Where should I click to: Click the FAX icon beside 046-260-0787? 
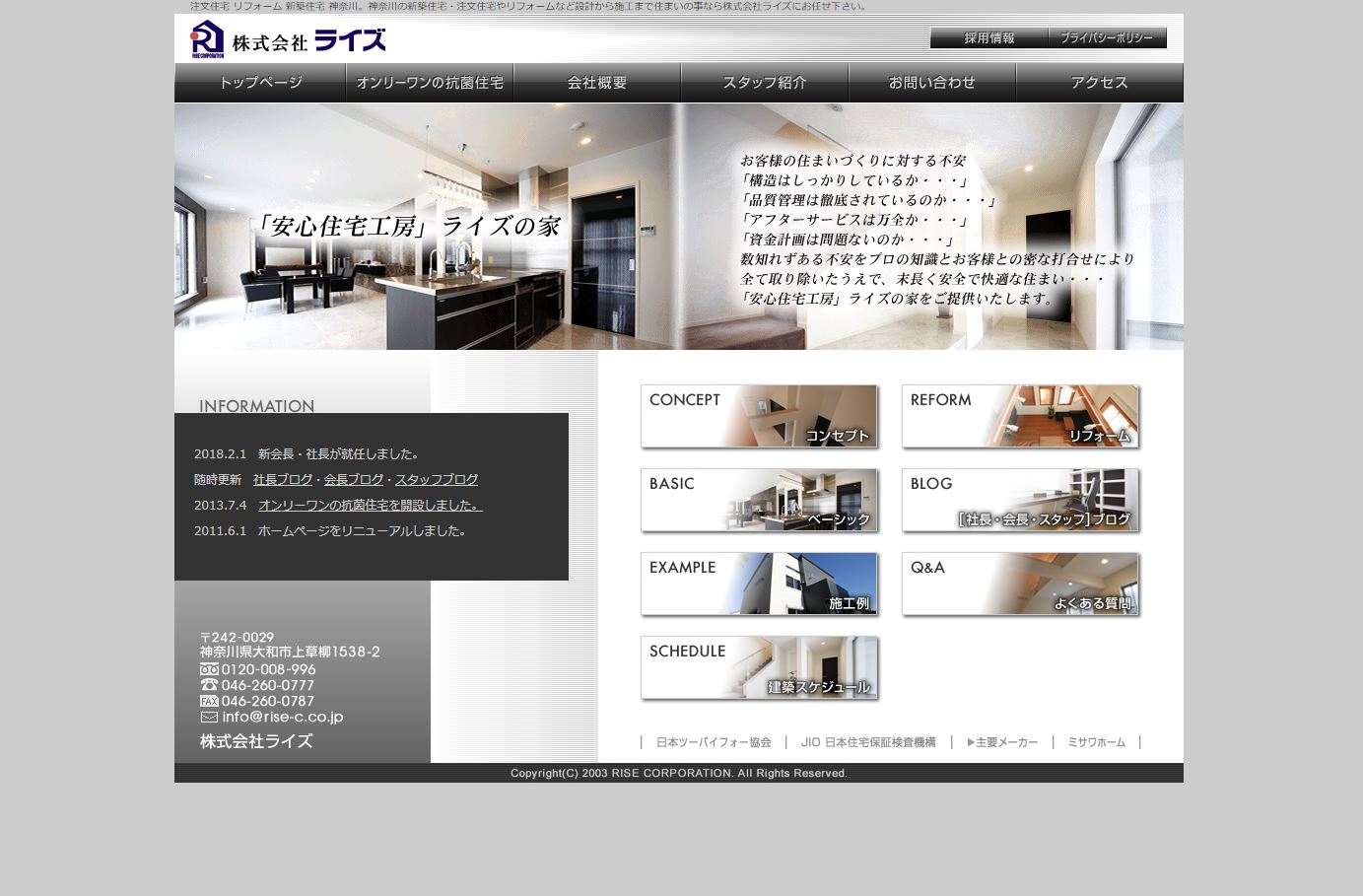(x=208, y=701)
